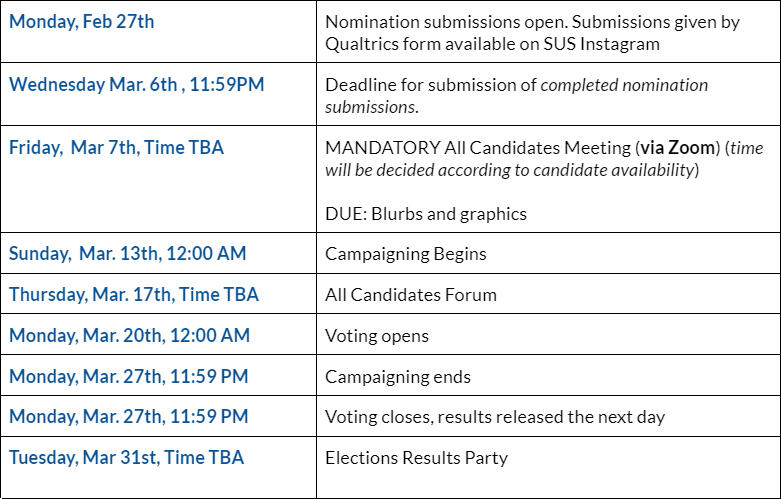Viewport: 781px width, 499px height.
Task: Click the Monday, Feb 27th date cell
Action: click(x=82, y=21)
